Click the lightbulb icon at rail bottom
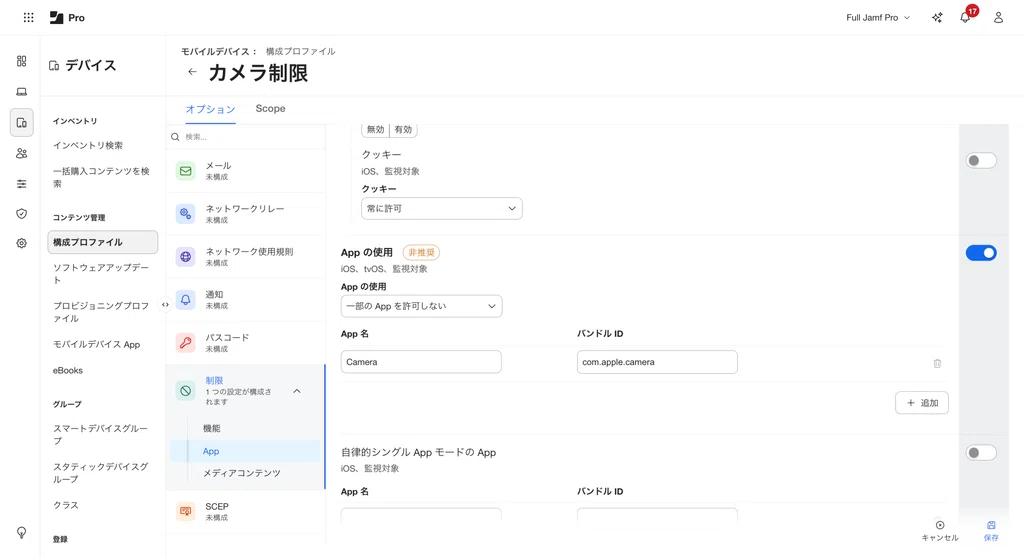The image size is (1024, 558). 22,533
